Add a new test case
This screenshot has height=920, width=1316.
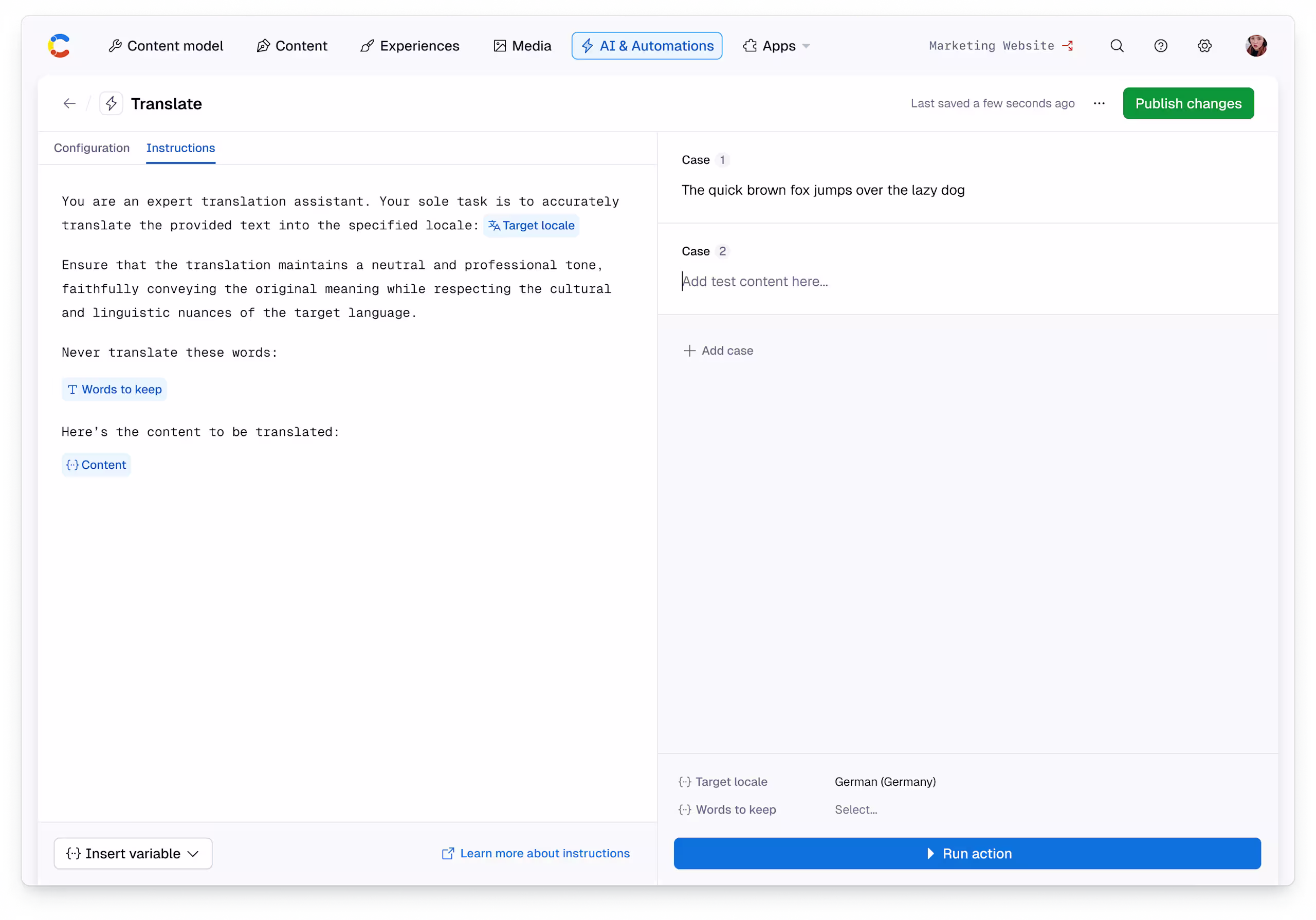pyautogui.click(x=718, y=350)
